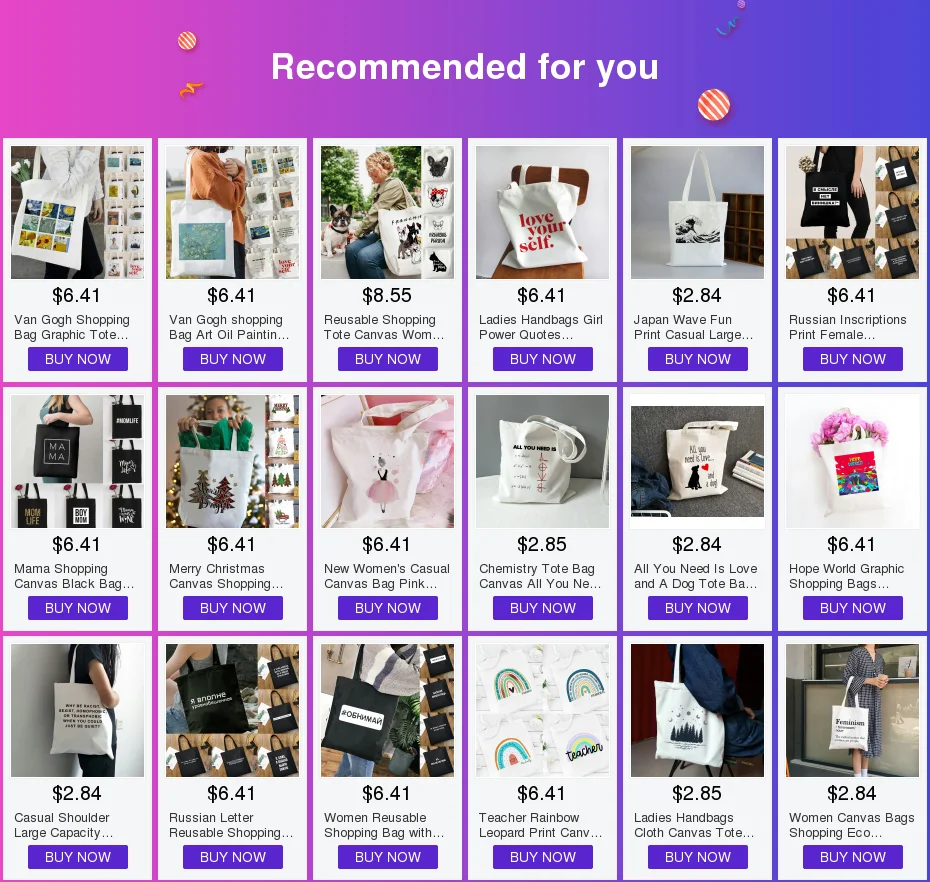930x882 pixels.
Task: Open the Van Gogh Art Oil Painting bag image
Action: tap(232, 212)
